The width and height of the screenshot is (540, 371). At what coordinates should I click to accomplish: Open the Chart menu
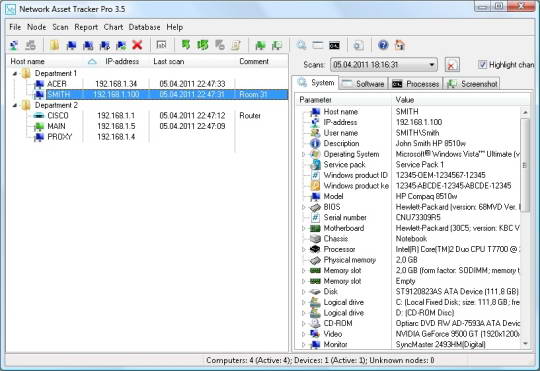click(x=113, y=27)
